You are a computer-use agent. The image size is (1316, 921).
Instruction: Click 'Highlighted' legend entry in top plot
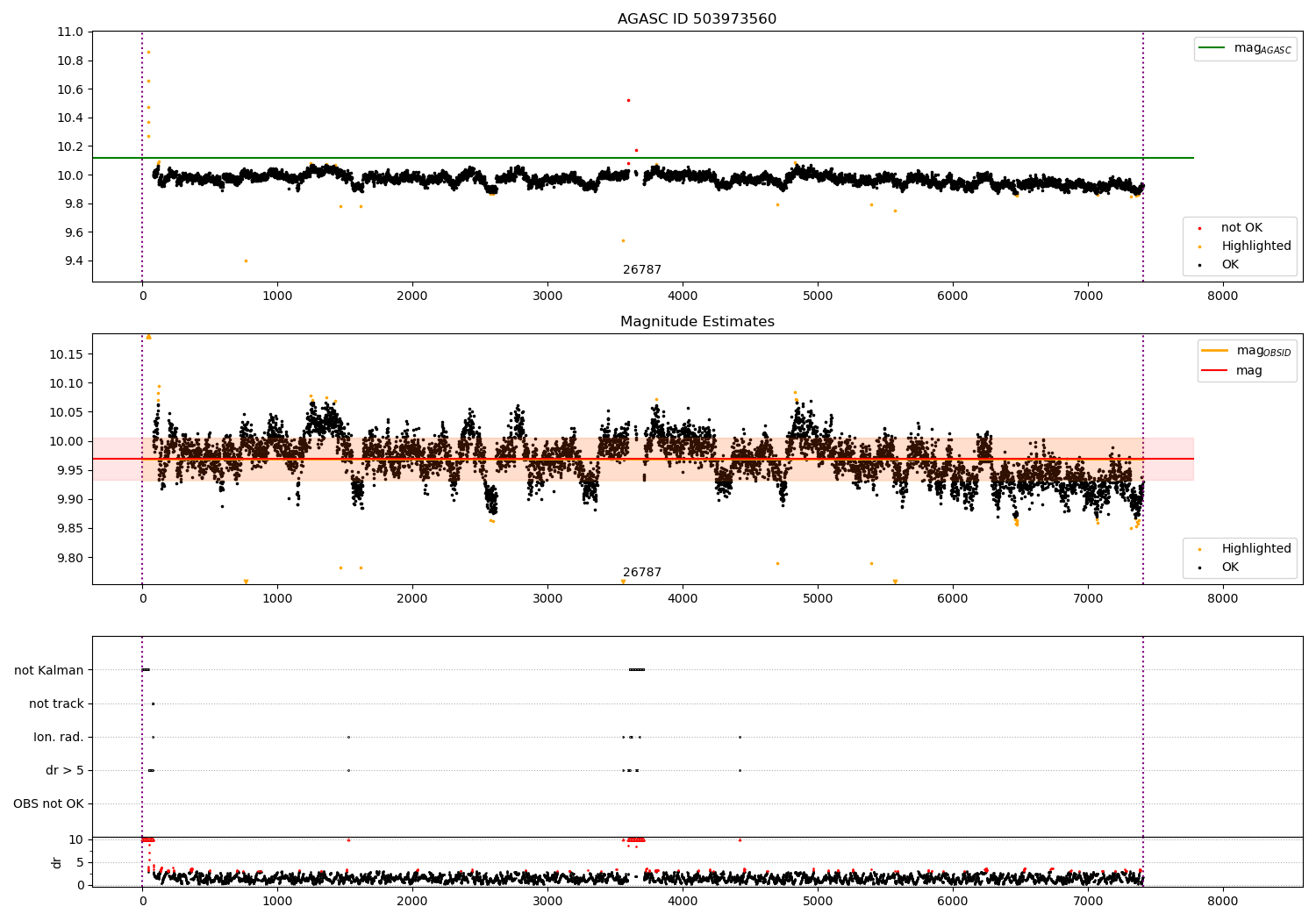[1244, 246]
